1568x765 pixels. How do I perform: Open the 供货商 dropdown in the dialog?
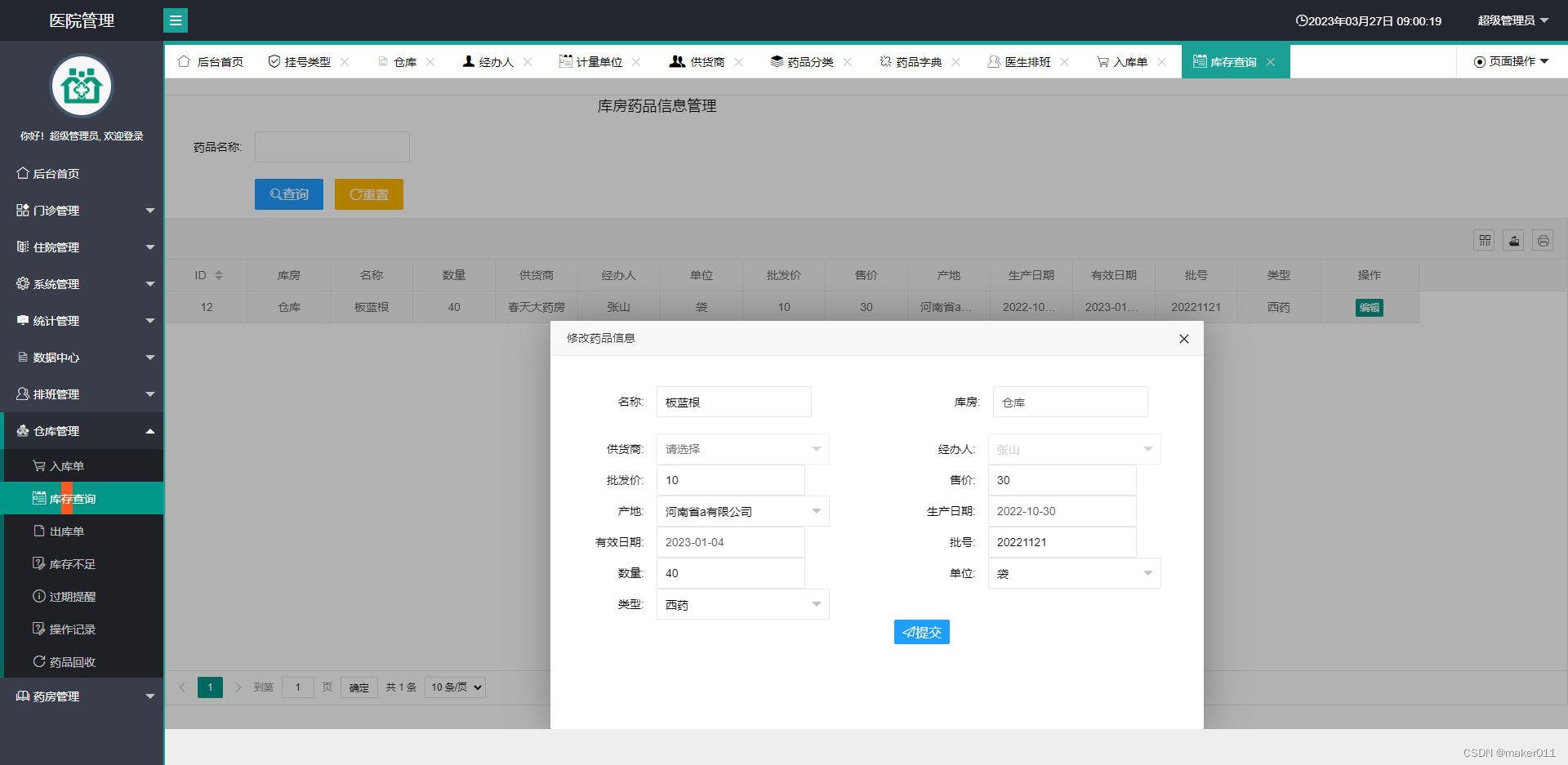pos(743,449)
